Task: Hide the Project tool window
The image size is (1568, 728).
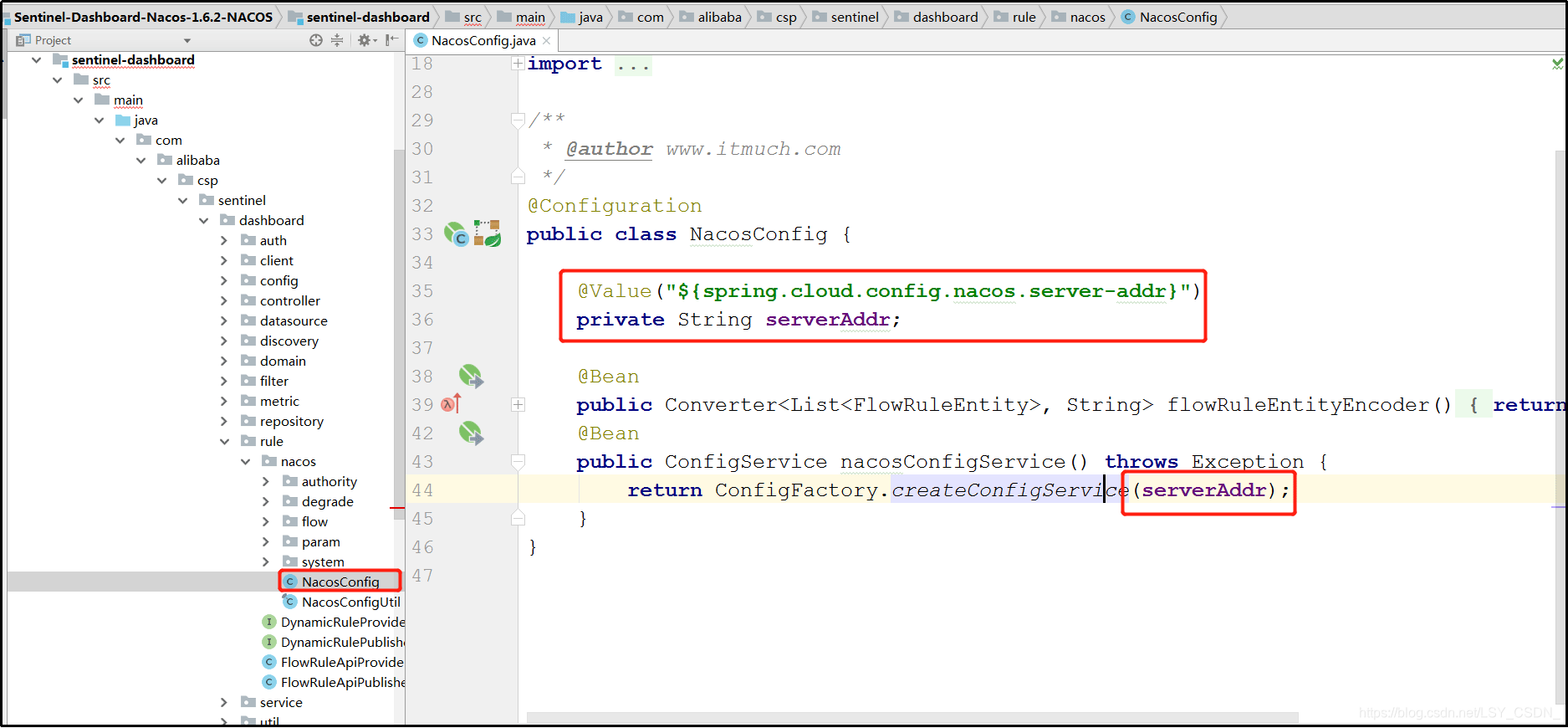Action: 391,40
